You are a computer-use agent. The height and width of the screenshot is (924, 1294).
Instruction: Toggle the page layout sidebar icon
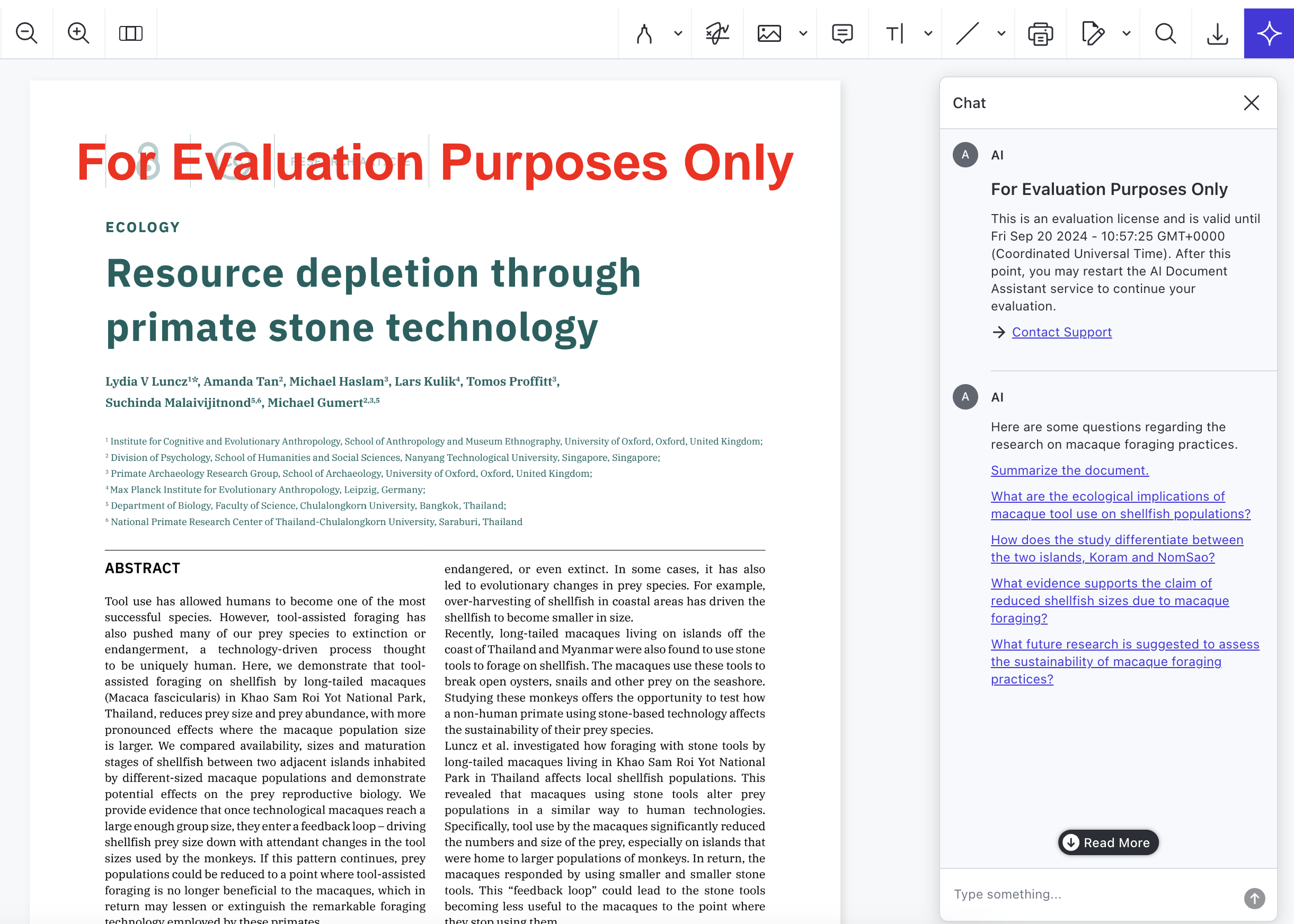pyautogui.click(x=130, y=33)
